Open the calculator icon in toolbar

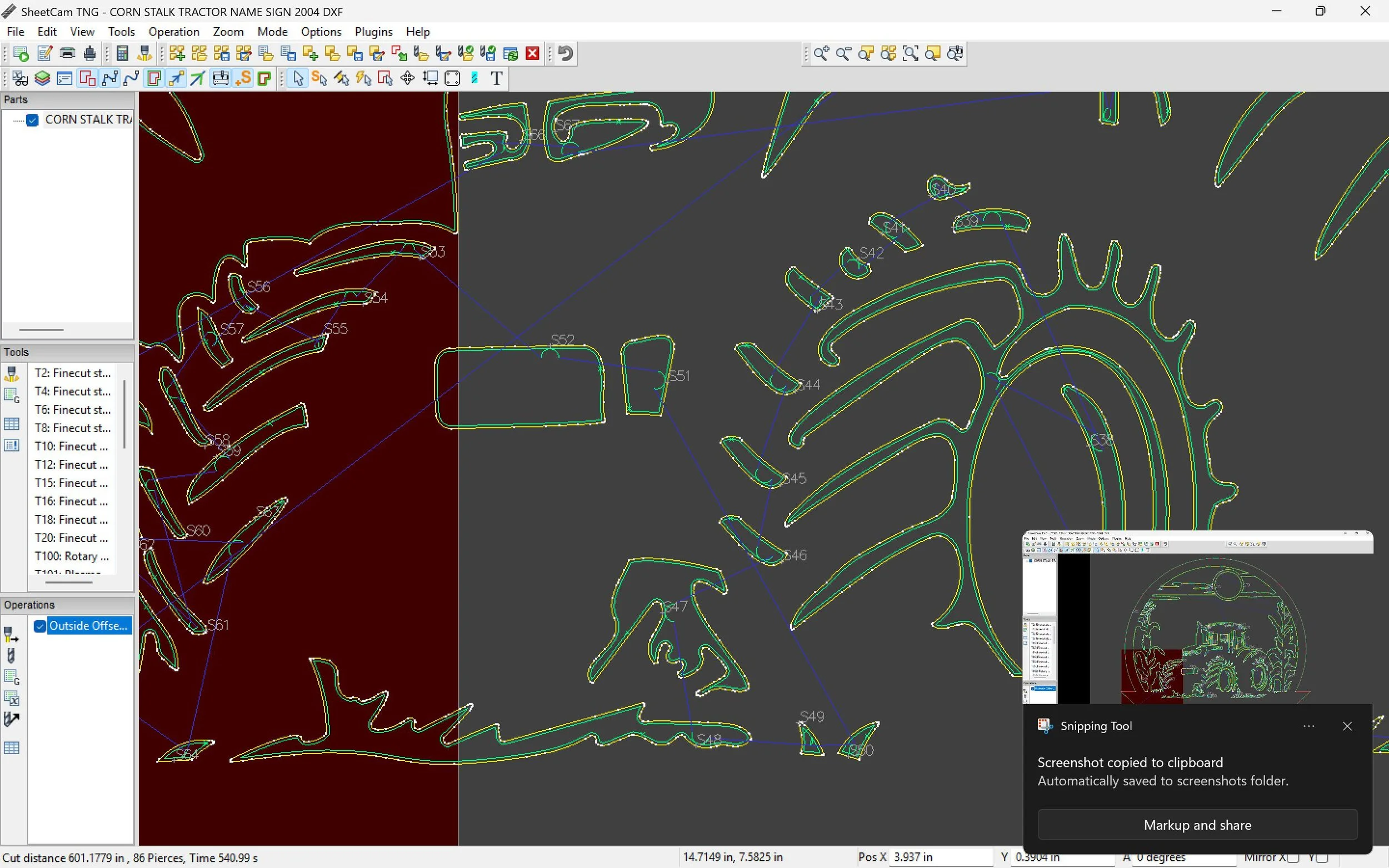click(x=122, y=53)
